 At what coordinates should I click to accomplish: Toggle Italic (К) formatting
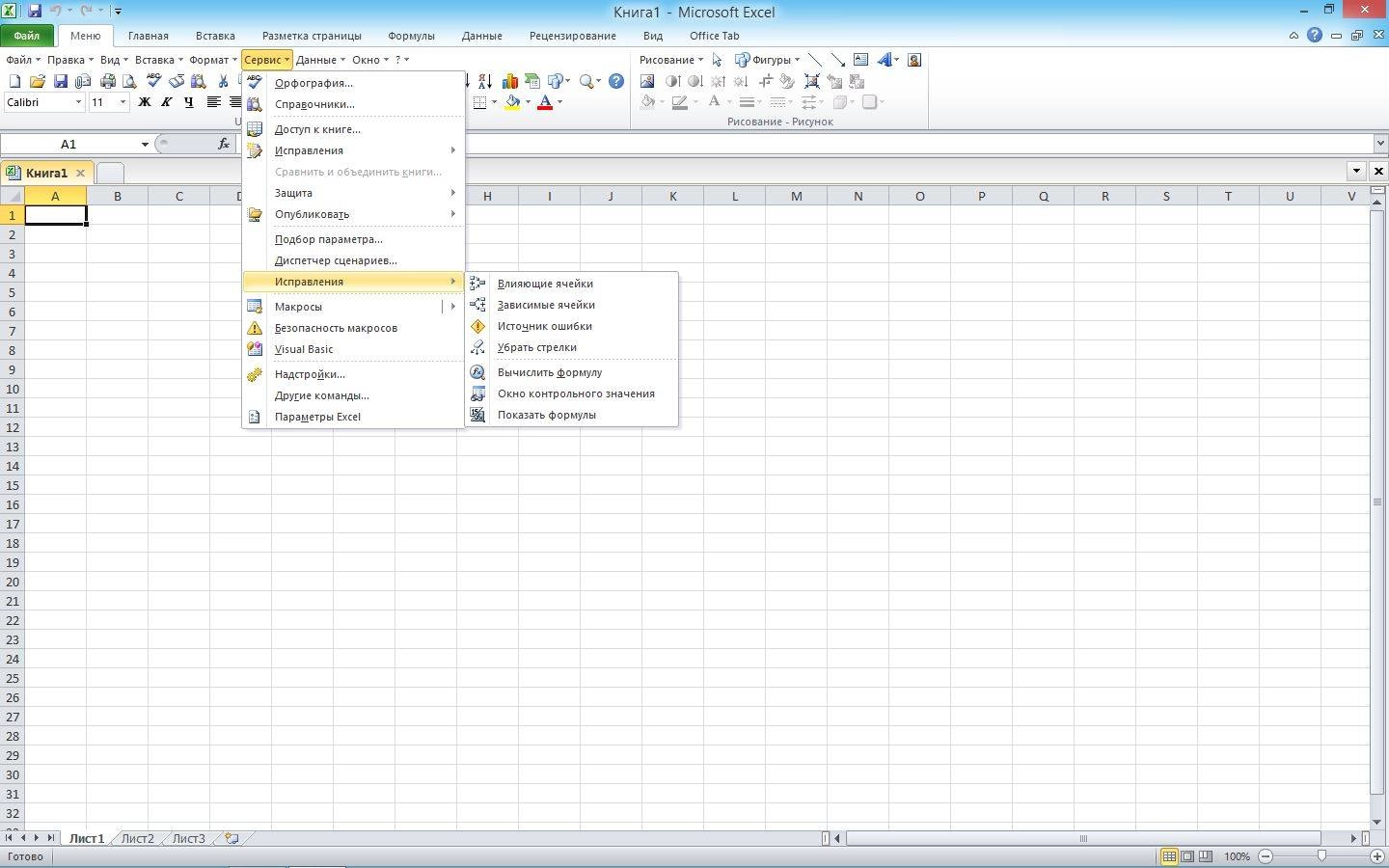coord(166,102)
